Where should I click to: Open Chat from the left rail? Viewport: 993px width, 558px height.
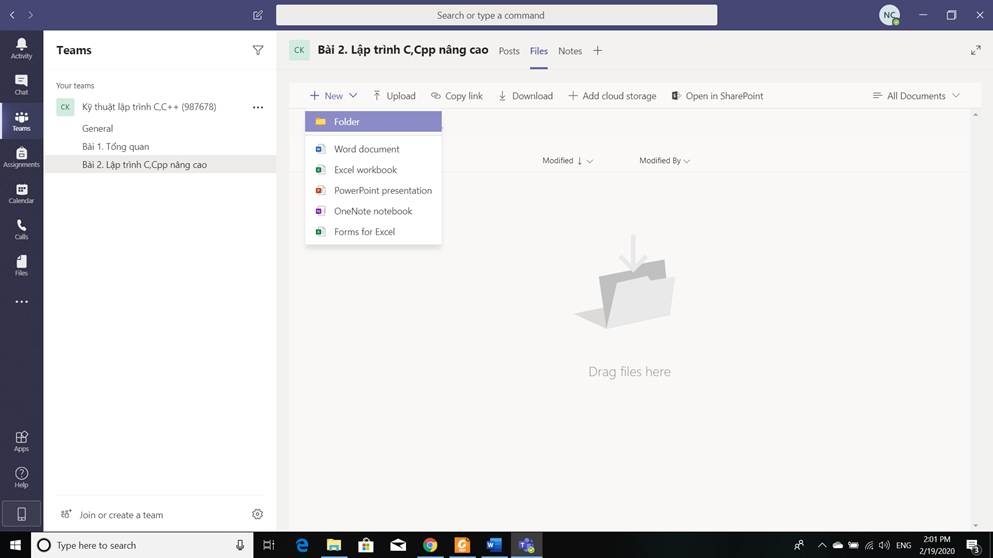pos(21,84)
